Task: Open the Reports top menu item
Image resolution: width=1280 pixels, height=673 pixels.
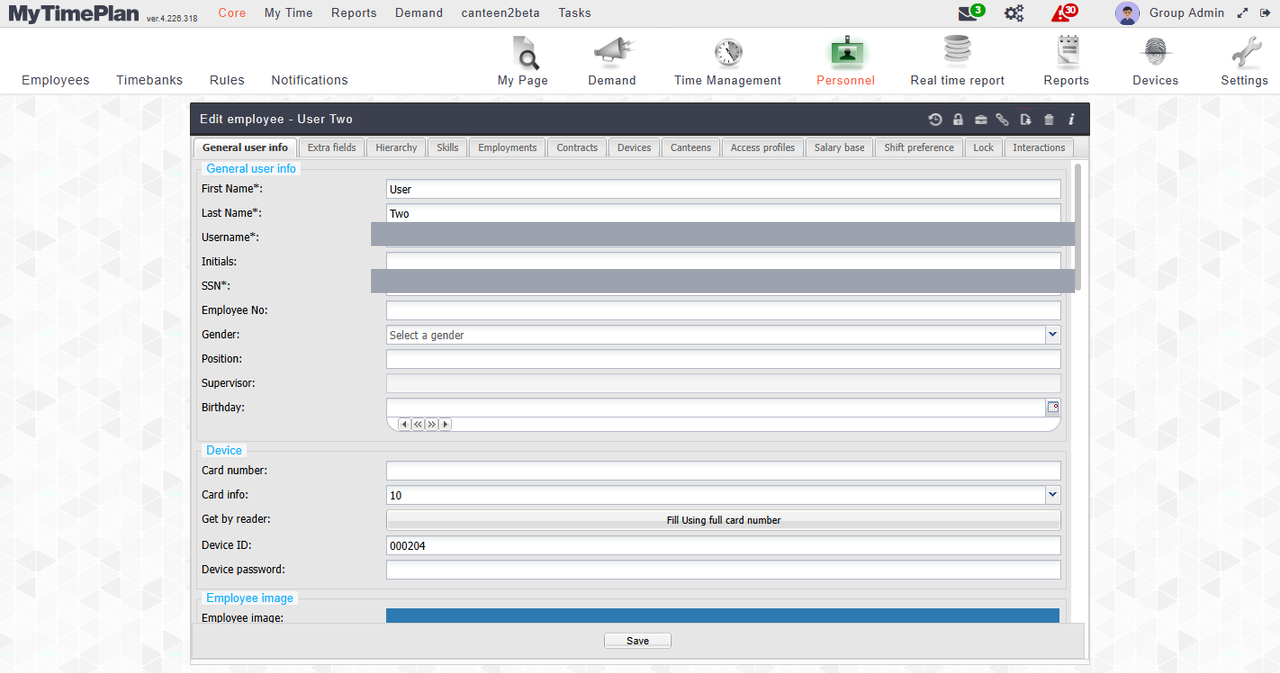Action: (x=354, y=13)
